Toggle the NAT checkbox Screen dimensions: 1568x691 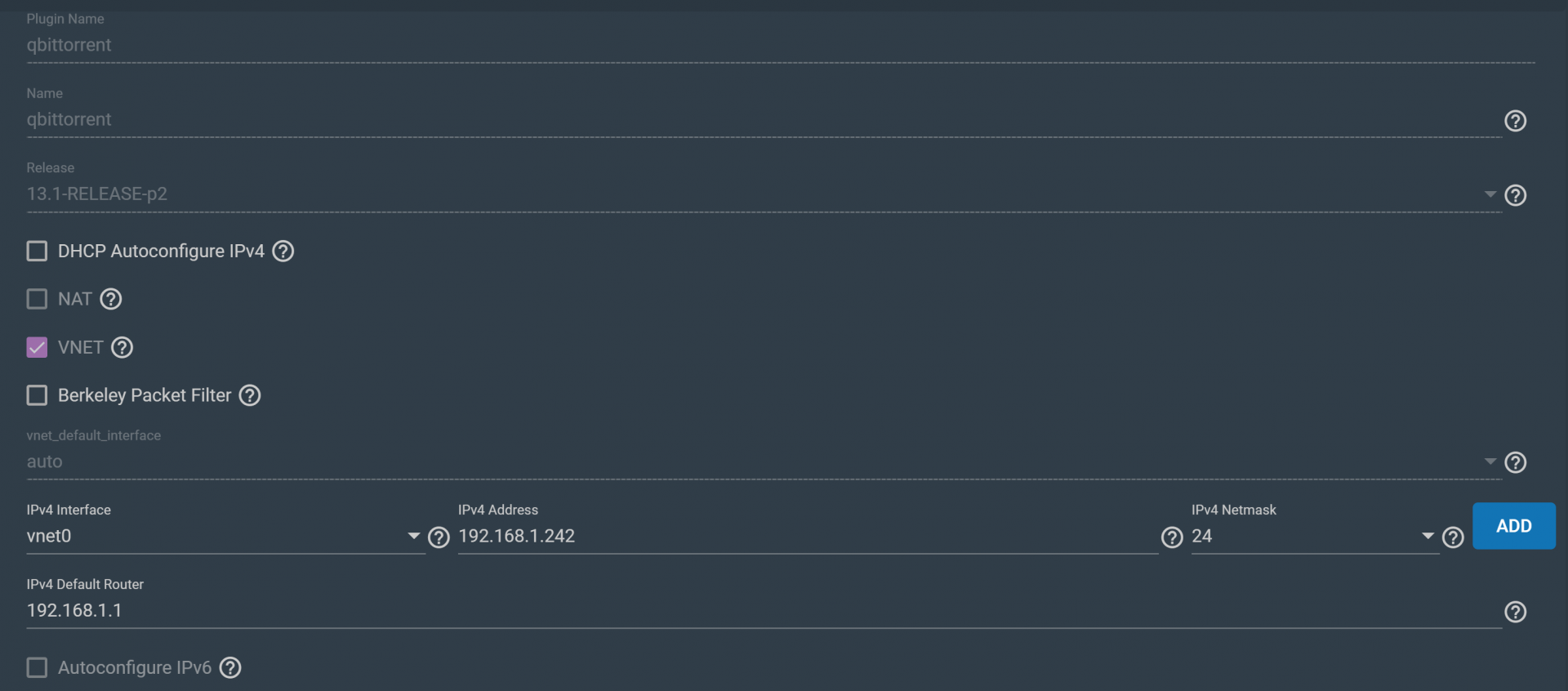(37, 299)
